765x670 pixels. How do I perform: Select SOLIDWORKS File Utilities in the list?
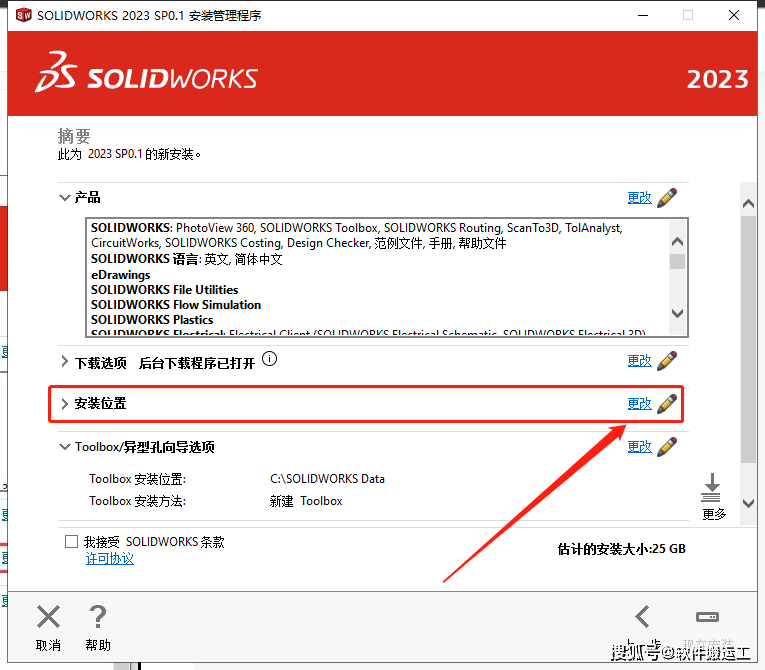pos(164,290)
